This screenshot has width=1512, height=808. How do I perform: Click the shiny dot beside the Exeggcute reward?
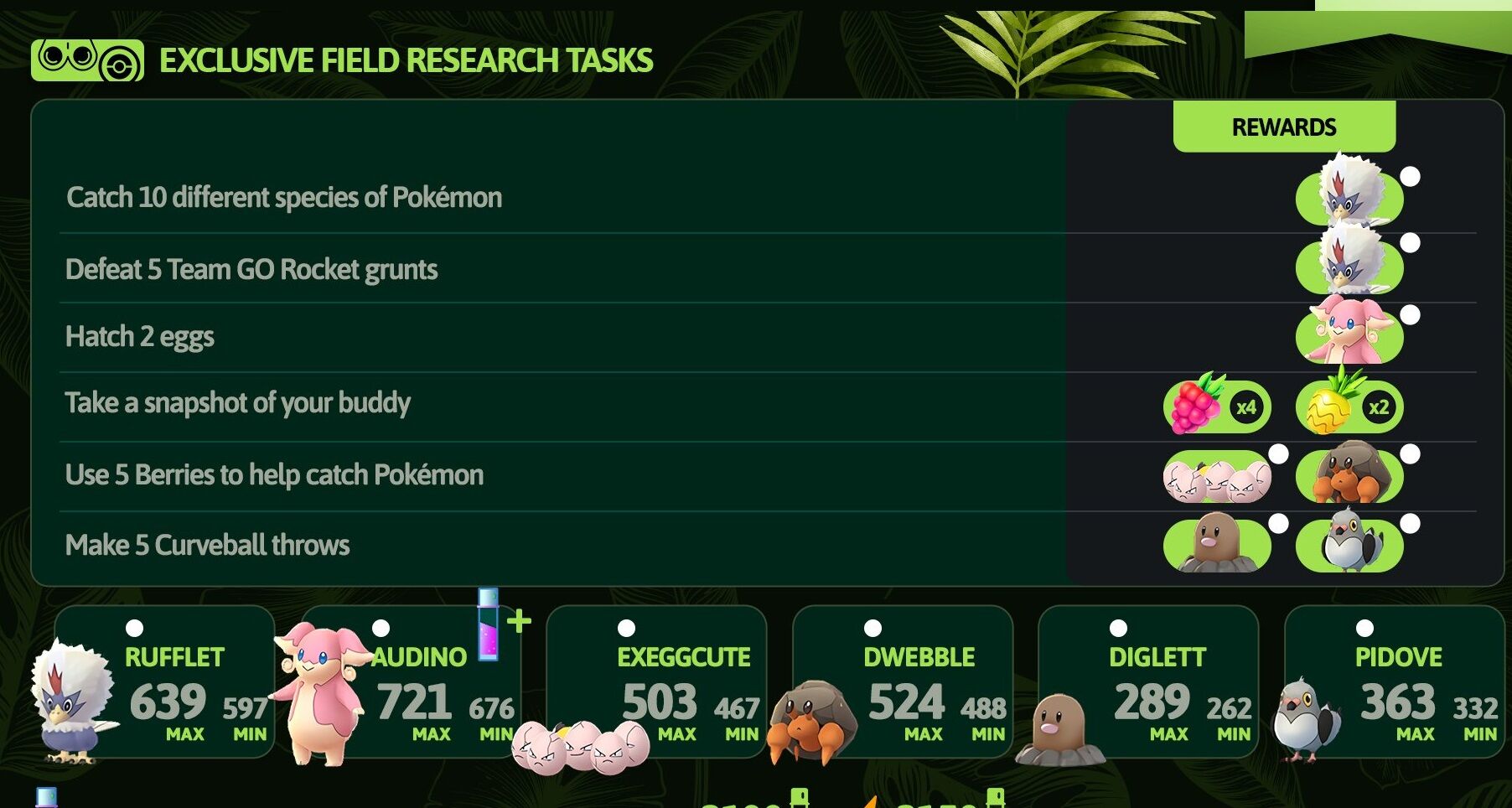[x=1278, y=454]
